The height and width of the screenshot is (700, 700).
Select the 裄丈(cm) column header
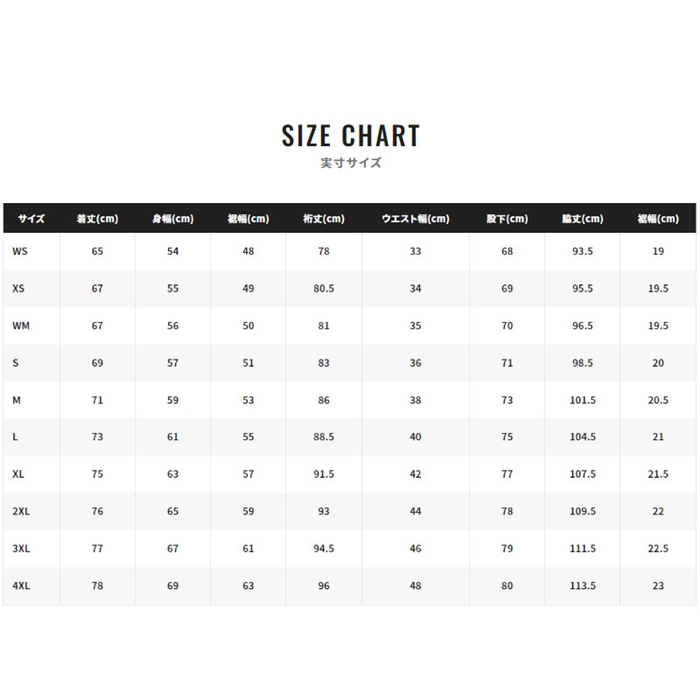coord(324,219)
